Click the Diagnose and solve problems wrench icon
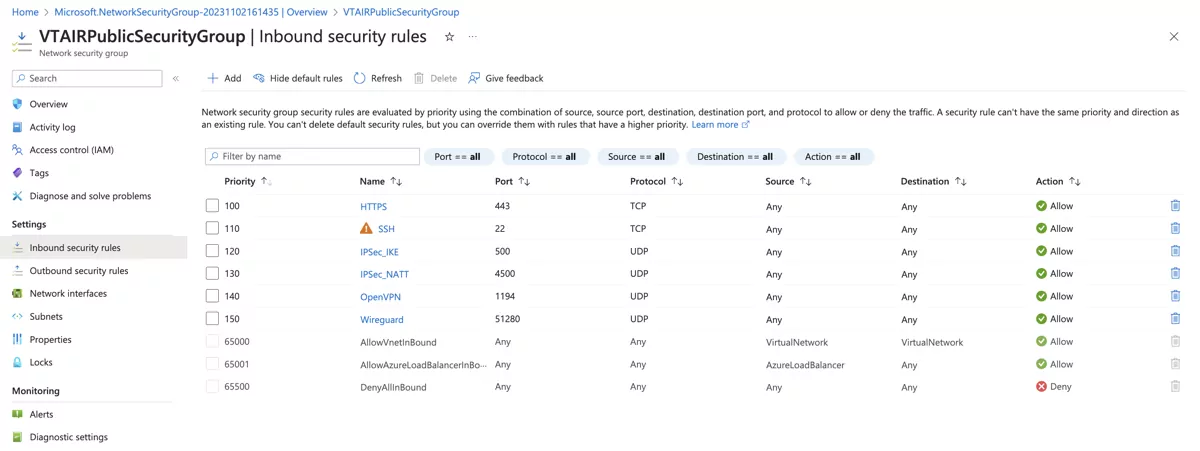The width and height of the screenshot is (1200, 451). [17, 196]
